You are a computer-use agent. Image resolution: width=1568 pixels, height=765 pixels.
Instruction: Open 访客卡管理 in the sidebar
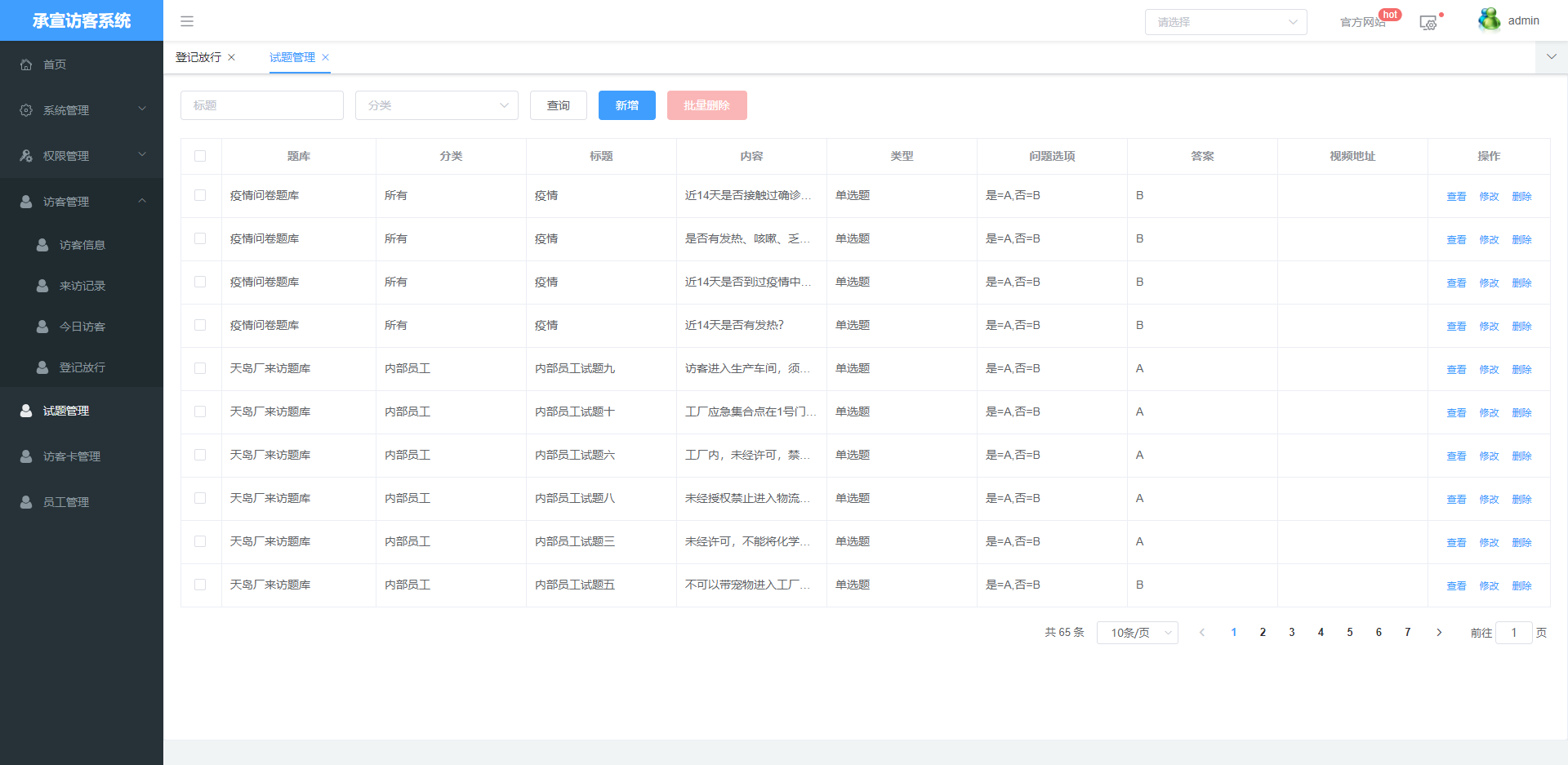click(x=72, y=456)
